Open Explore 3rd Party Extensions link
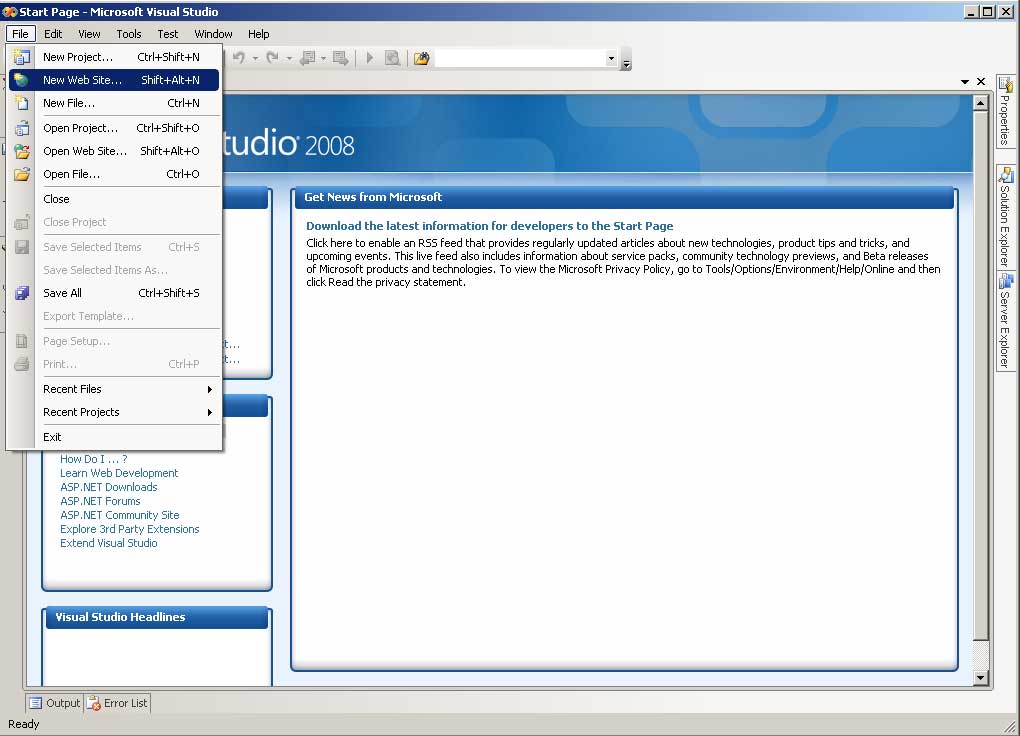 coord(129,529)
